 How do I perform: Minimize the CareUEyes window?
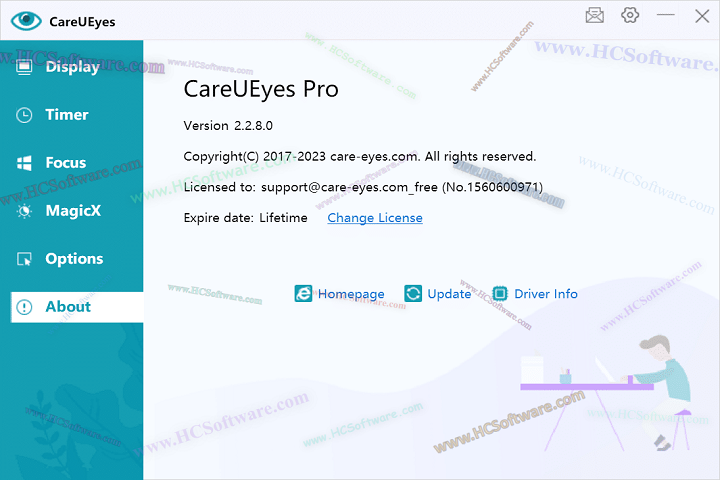click(x=665, y=15)
